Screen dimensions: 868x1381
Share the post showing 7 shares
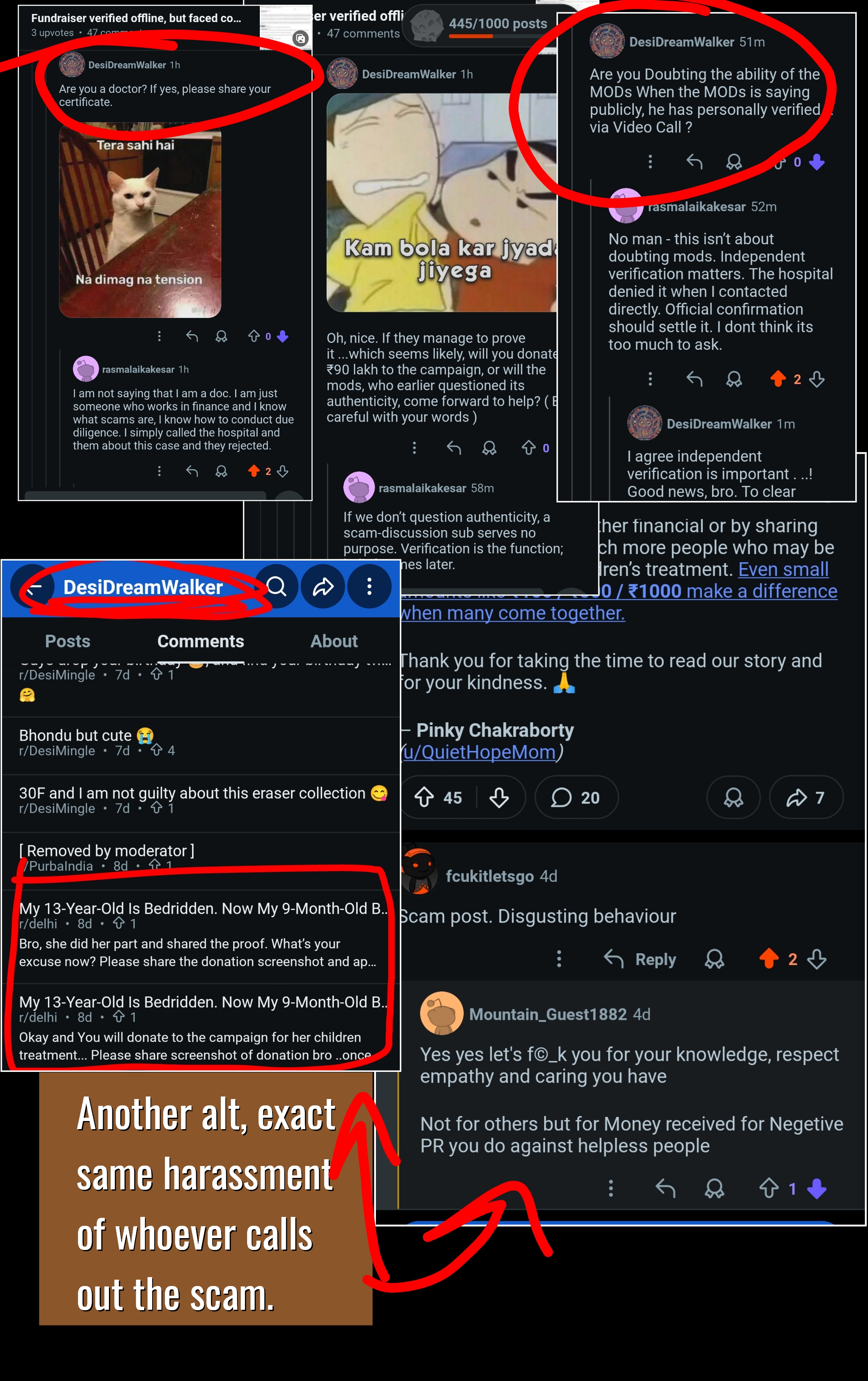806,797
